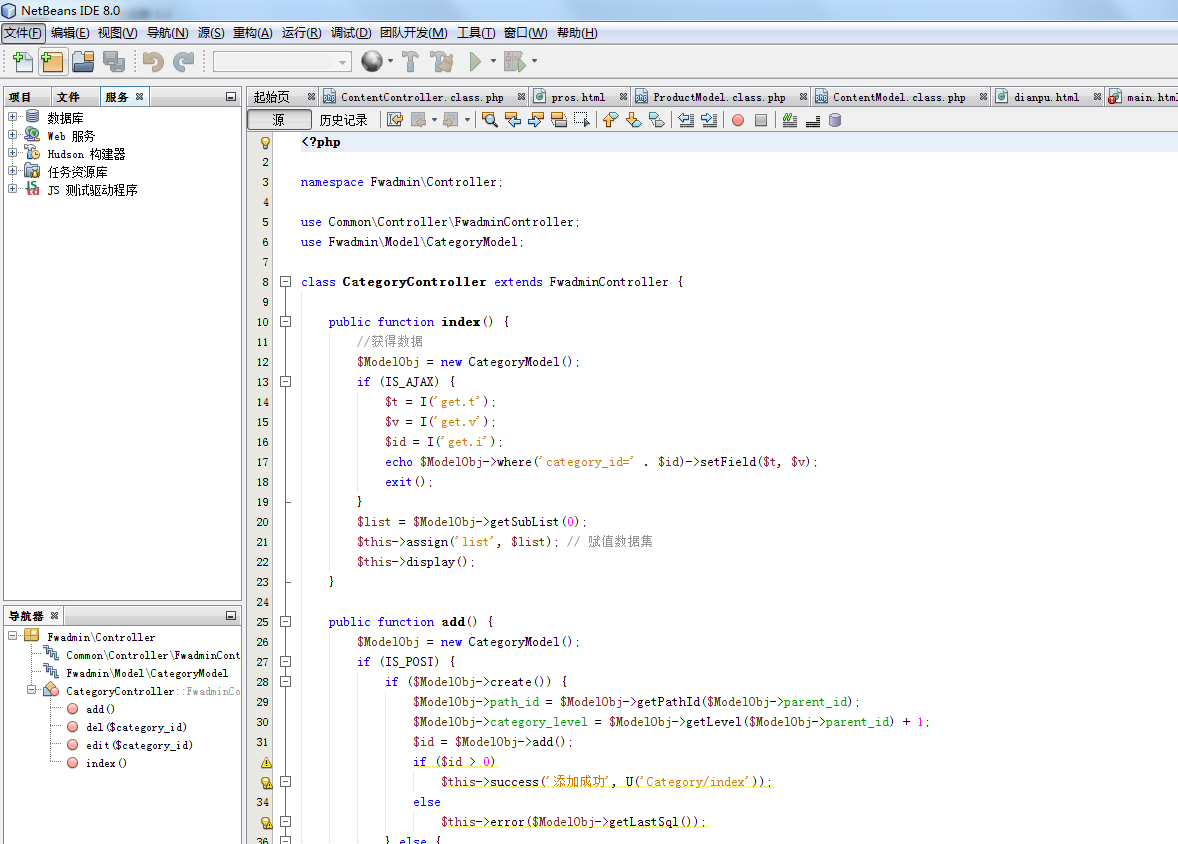
Task: Click the warning icon beside line 33
Action: 266,781
